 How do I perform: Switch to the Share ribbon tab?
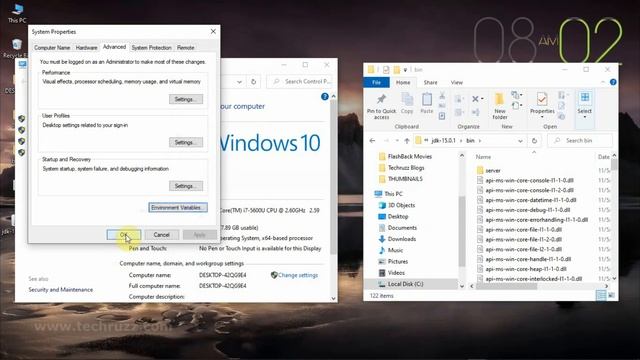430,82
